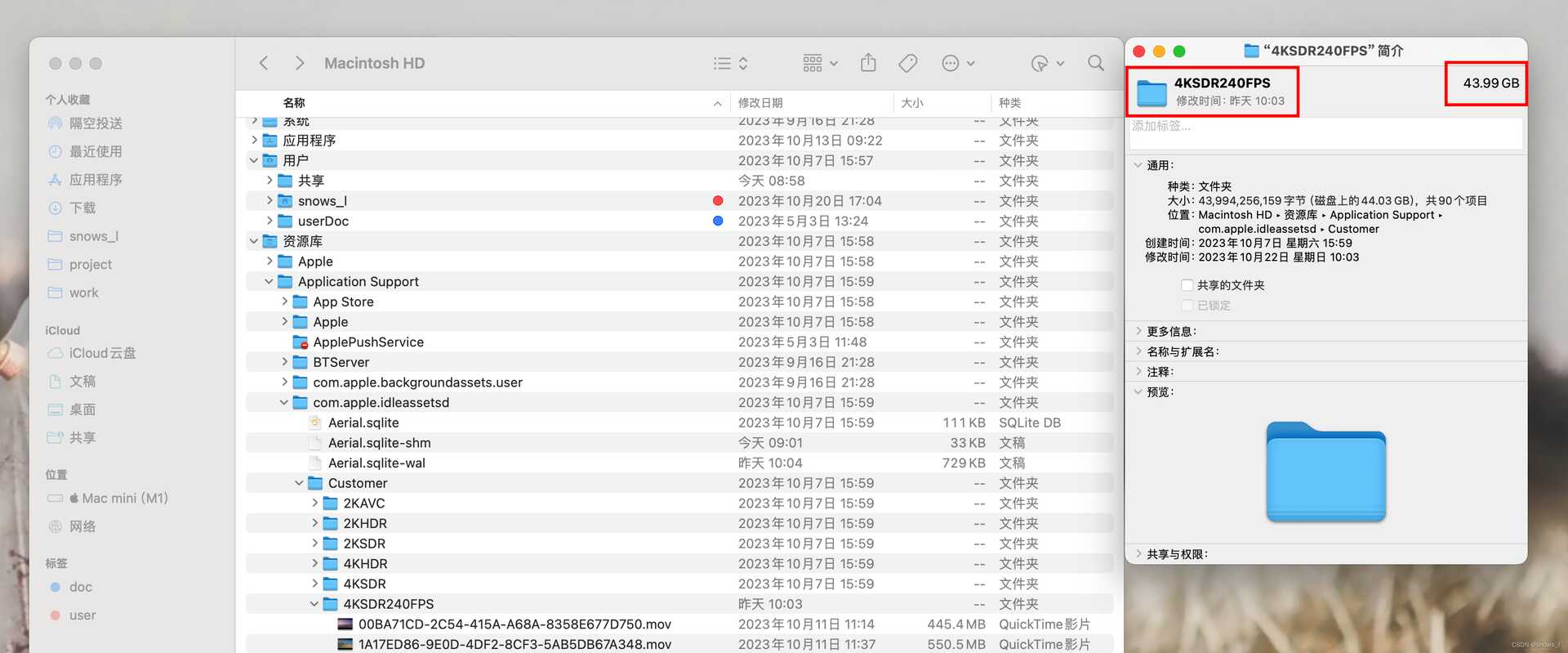Collapse the 4KSDR240FPS folder

click(x=314, y=604)
